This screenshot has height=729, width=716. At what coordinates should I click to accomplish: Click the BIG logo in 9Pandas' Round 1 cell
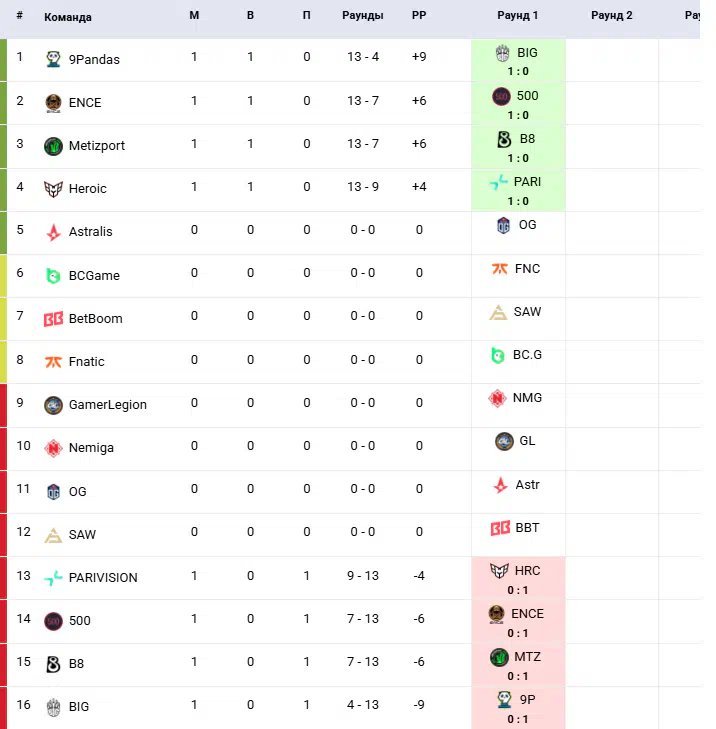[x=503, y=53]
